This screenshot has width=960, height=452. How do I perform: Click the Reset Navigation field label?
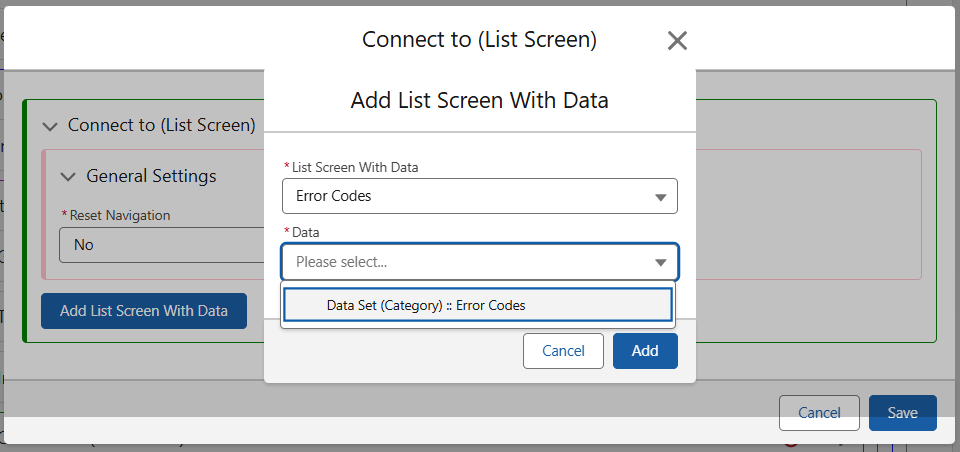point(119,215)
